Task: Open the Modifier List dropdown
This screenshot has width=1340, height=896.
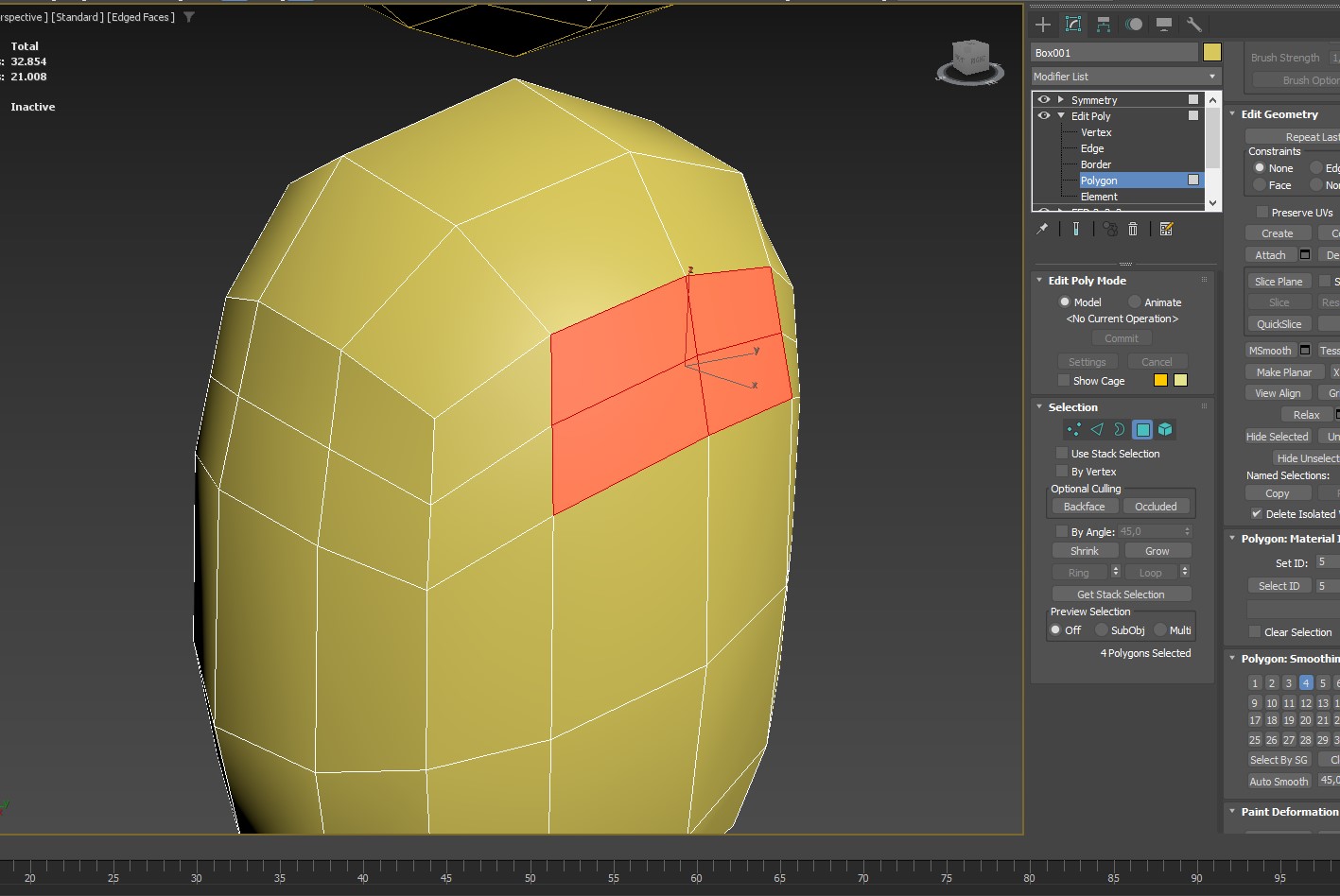Action: pos(1125,77)
